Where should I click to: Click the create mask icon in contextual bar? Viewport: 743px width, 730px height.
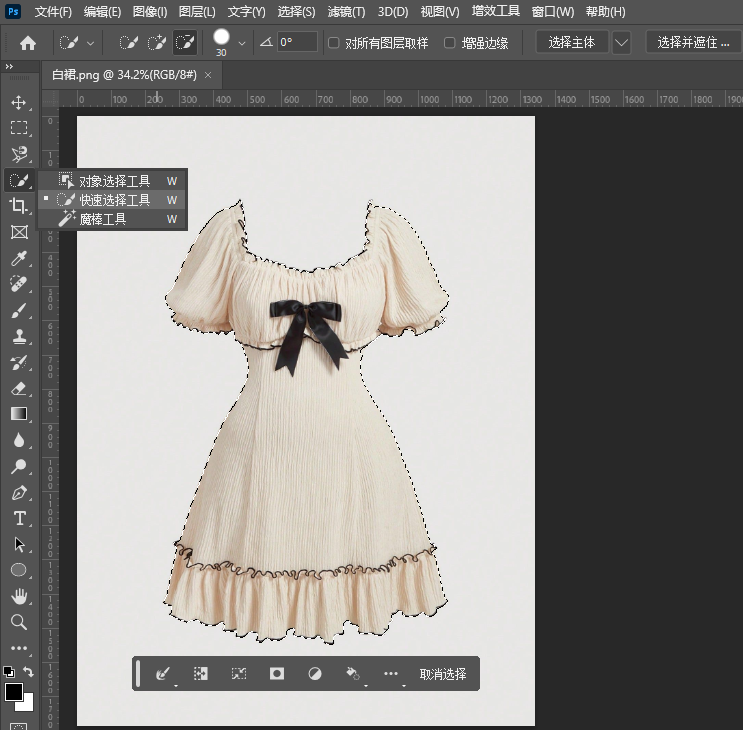pyautogui.click(x=277, y=674)
